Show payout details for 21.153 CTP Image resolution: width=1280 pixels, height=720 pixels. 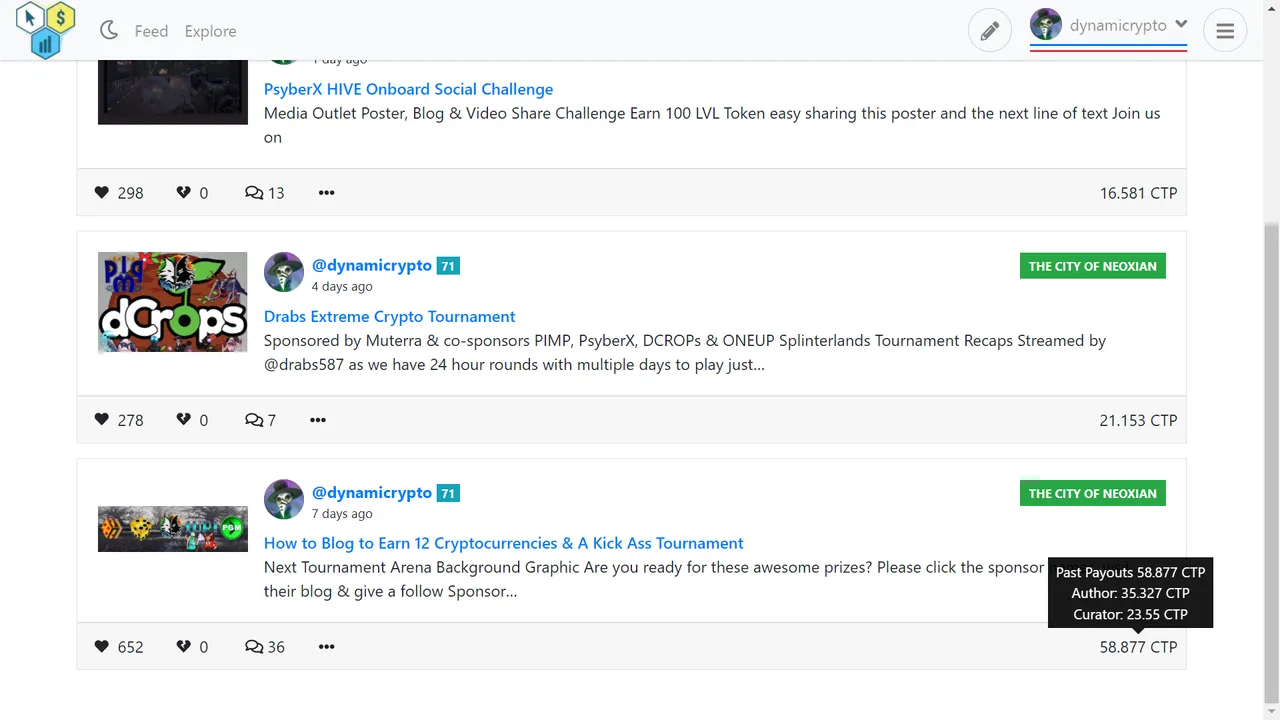pyautogui.click(x=1138, y=420)
